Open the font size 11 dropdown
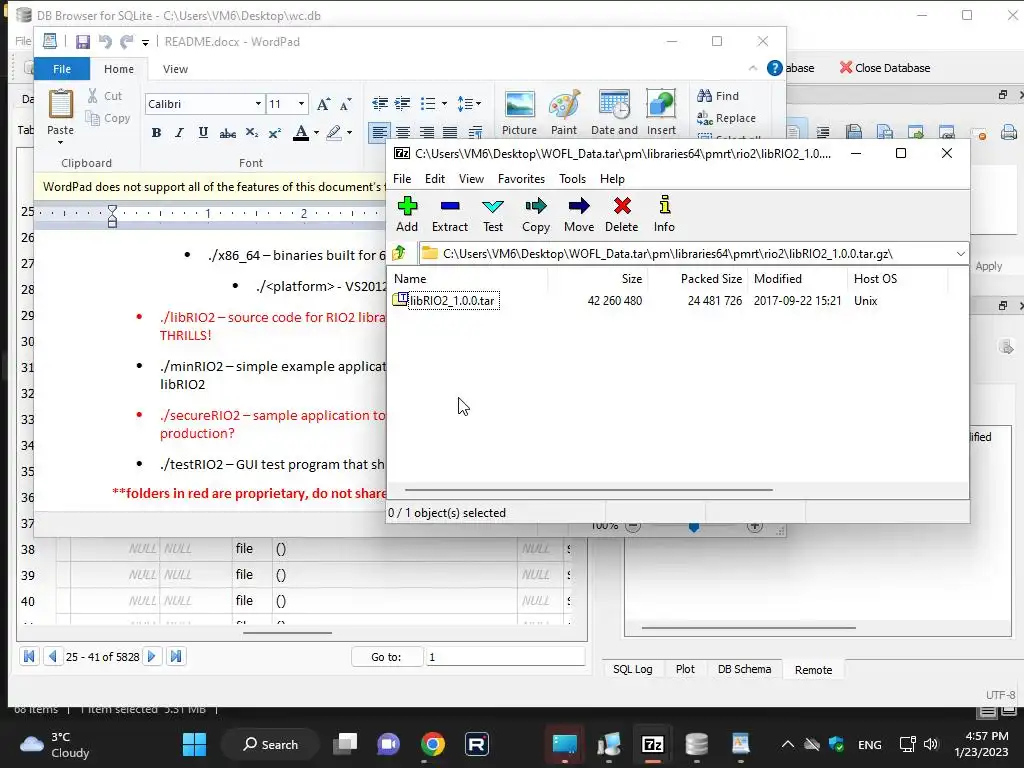This screenshot has width=1024, height=768. point(301,104)
